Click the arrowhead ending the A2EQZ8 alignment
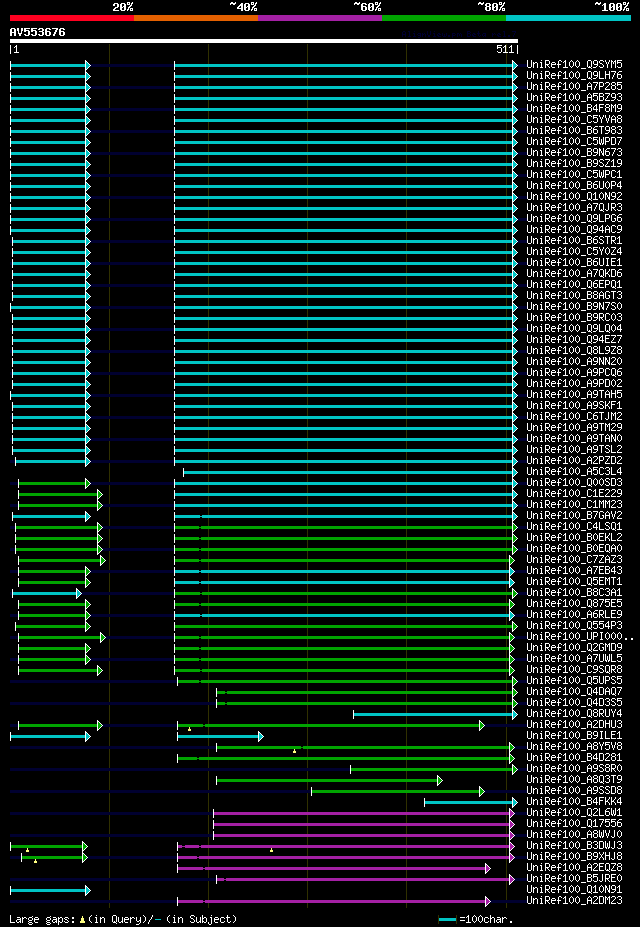The image size is (640, 927). click(x=488, y=868)
